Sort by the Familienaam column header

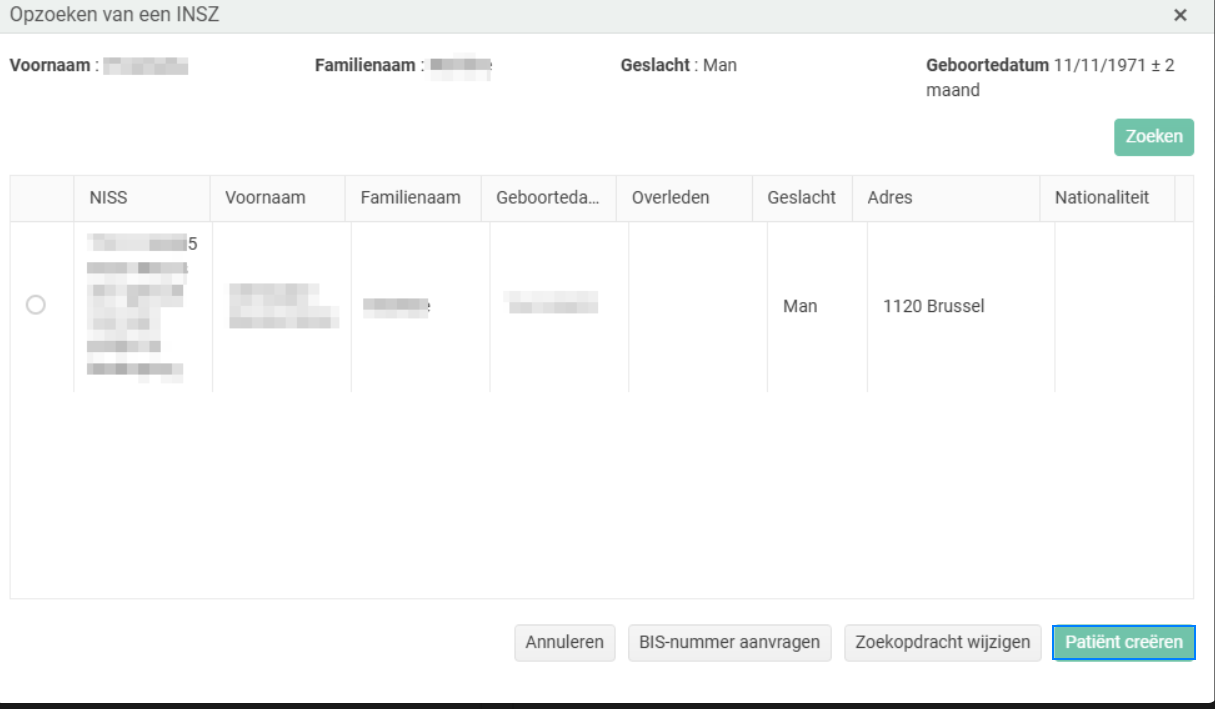coord(410,198)
